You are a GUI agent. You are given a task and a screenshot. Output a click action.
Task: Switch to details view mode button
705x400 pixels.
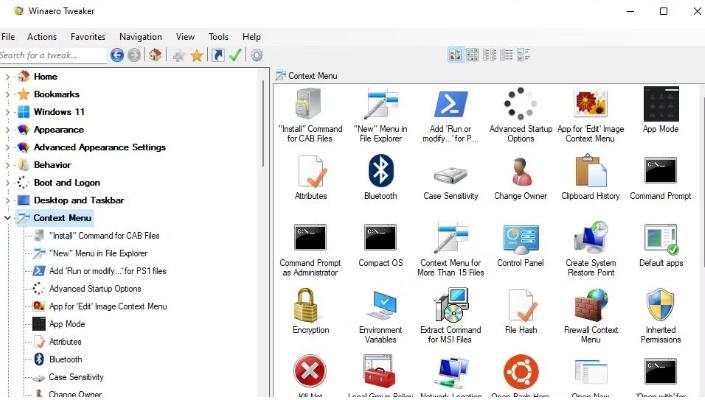coord(523,55)
